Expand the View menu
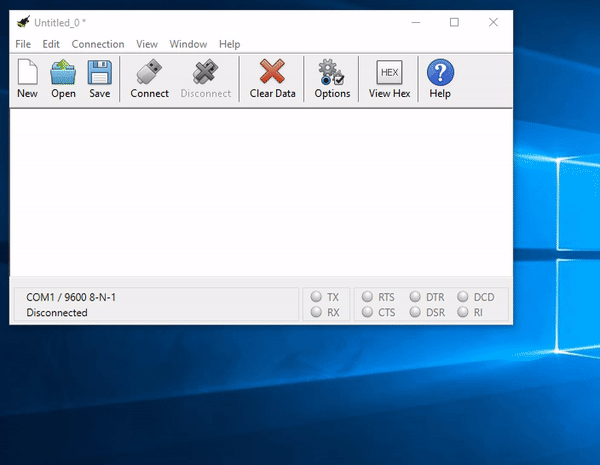This screenshot has height=465, width=600. (x=147, y=44)
